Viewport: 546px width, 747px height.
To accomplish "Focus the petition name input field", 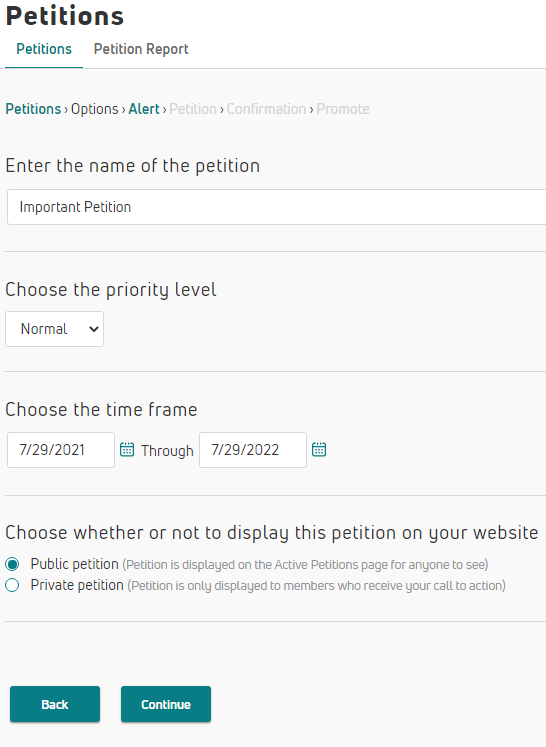I will 276,207.
